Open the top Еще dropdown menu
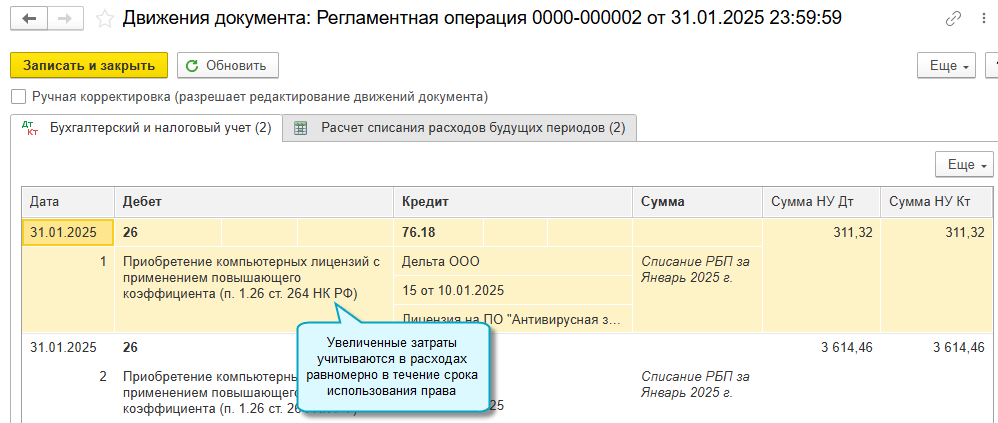Viewport: 998px width, 423px height. coord(945,66)
